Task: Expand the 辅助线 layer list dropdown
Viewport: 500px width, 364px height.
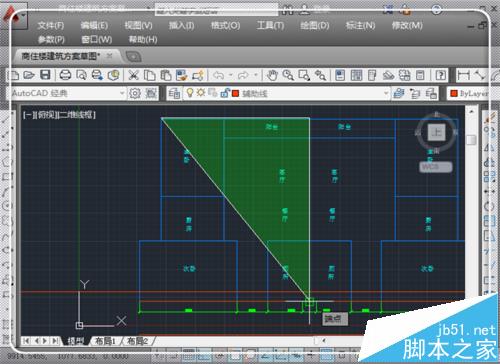Action: [x=386, y=93]
